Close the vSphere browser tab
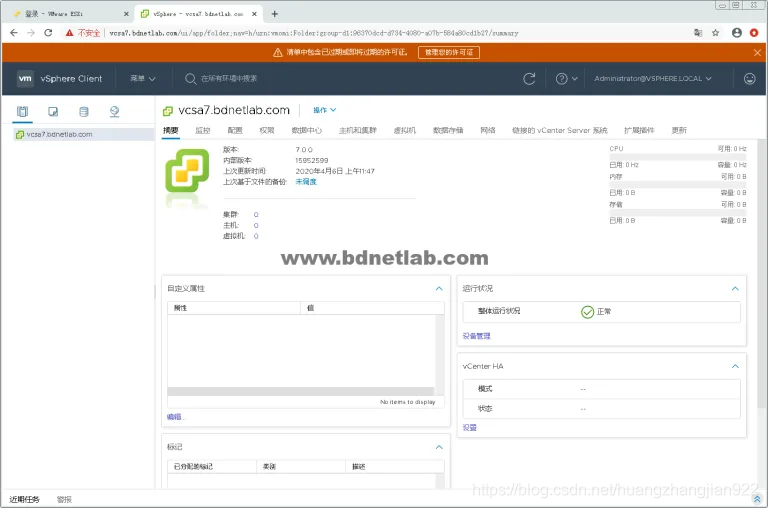 (x=254, y=14)
